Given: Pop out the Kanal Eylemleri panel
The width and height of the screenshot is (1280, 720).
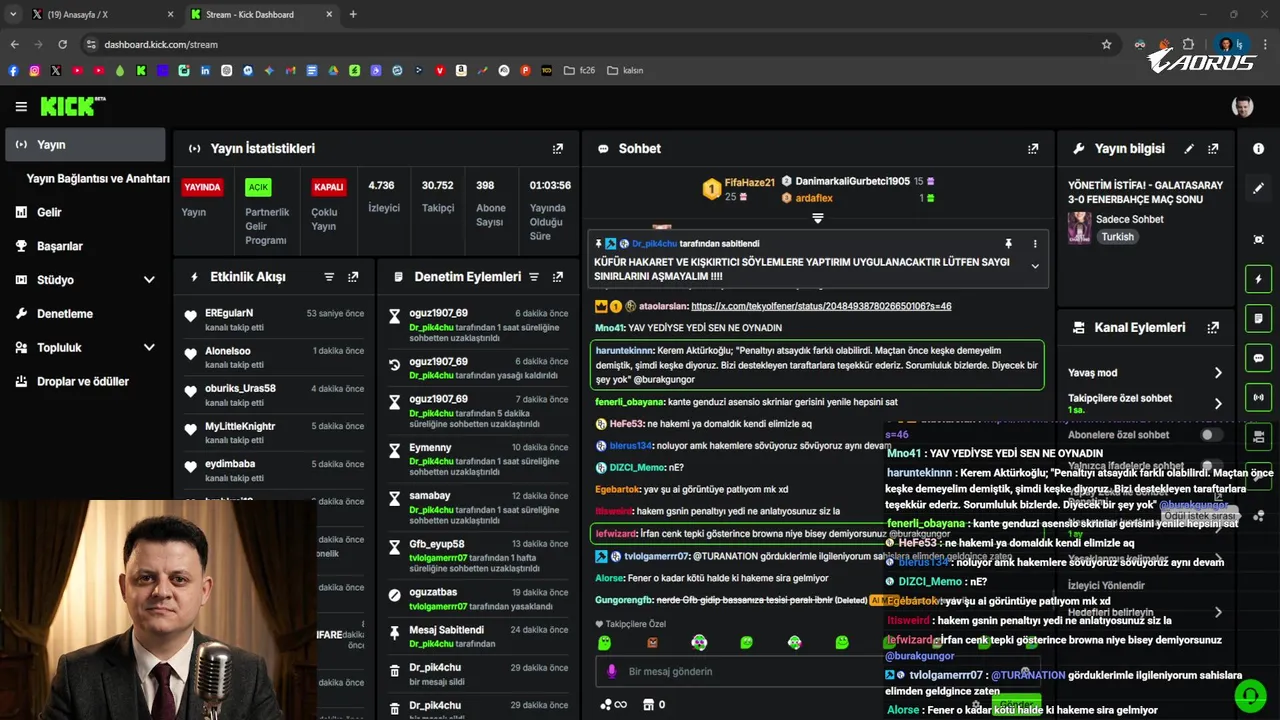Looking at the screenshot, I should click(1213, 327).
